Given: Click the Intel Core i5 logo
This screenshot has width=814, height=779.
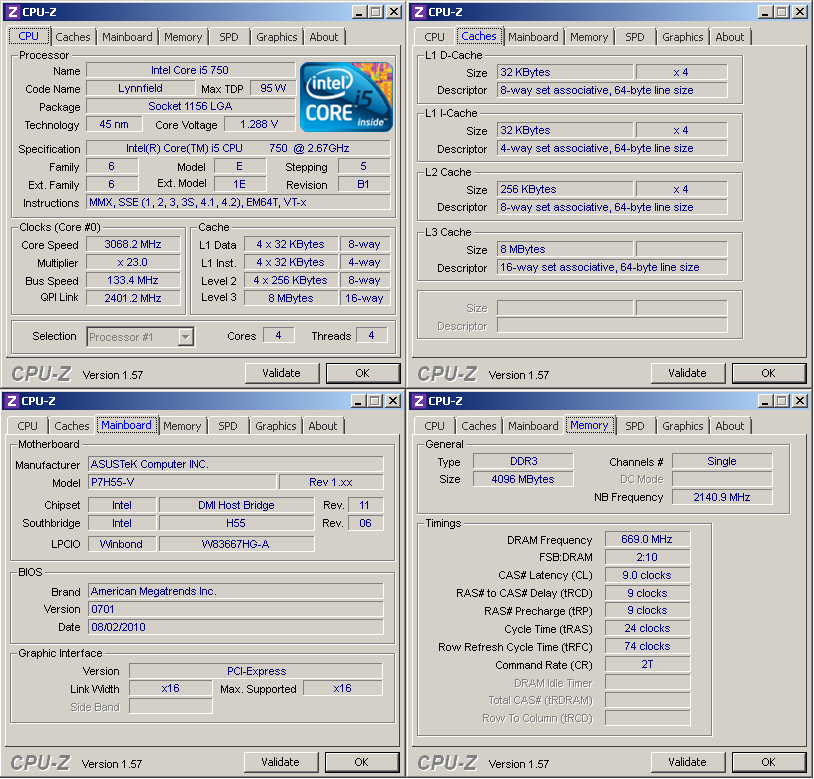Looking at the screenshot, I should (x=346, y=97).
